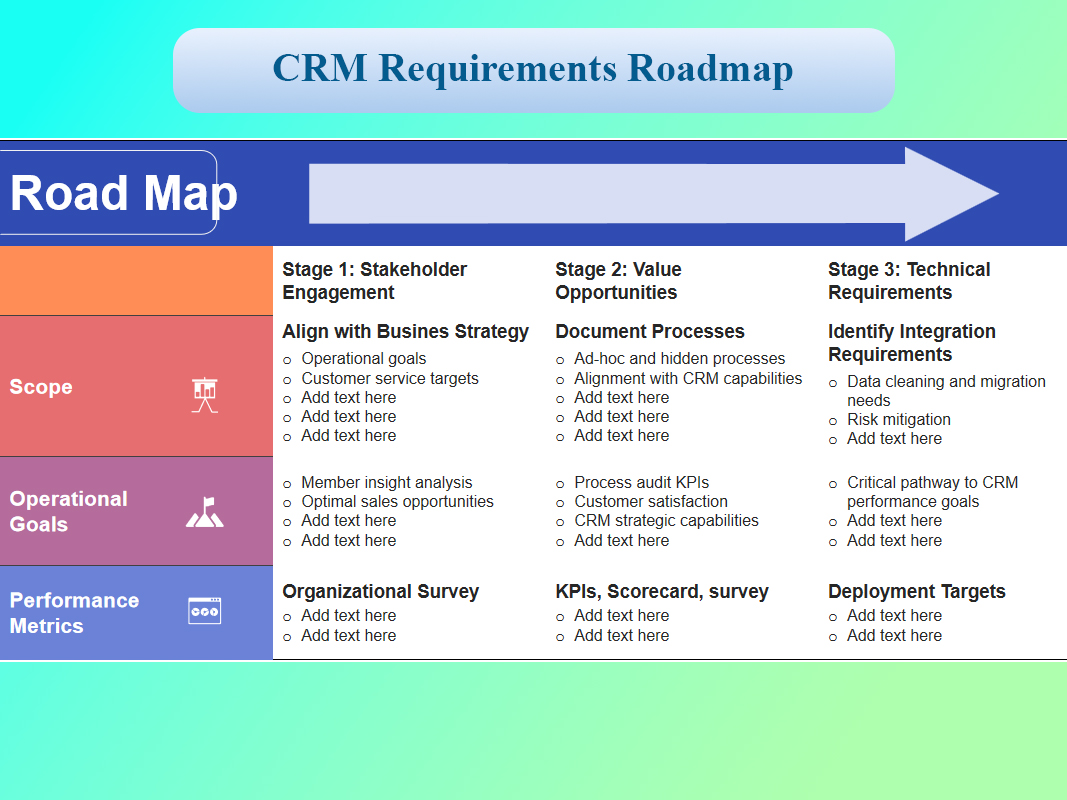Select the Identify Integration Requirements subheading
Viewport: 1067px width, 800px height.
pos(912,343)
